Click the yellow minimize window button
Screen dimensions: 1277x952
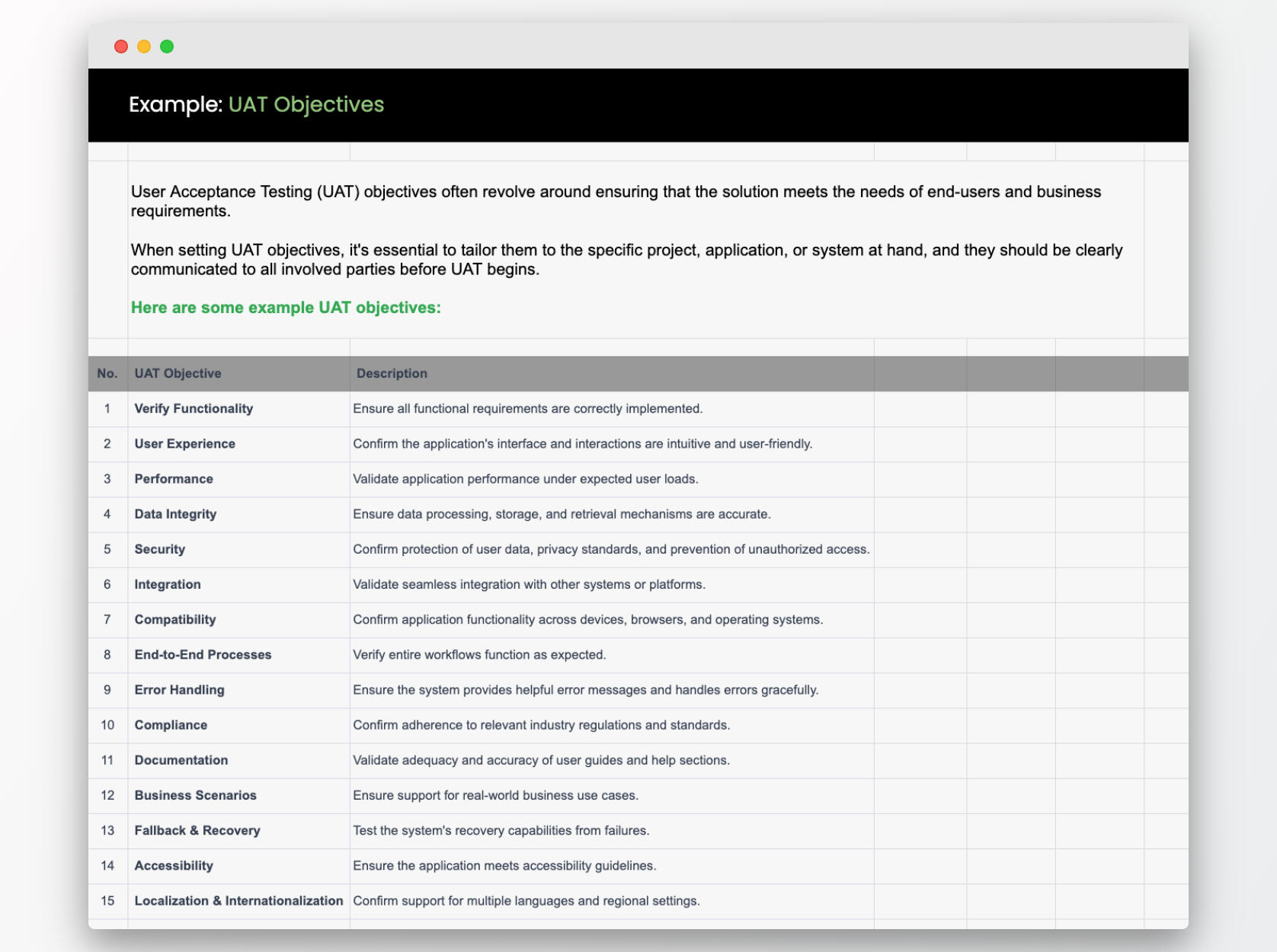(x=144, y=46)
